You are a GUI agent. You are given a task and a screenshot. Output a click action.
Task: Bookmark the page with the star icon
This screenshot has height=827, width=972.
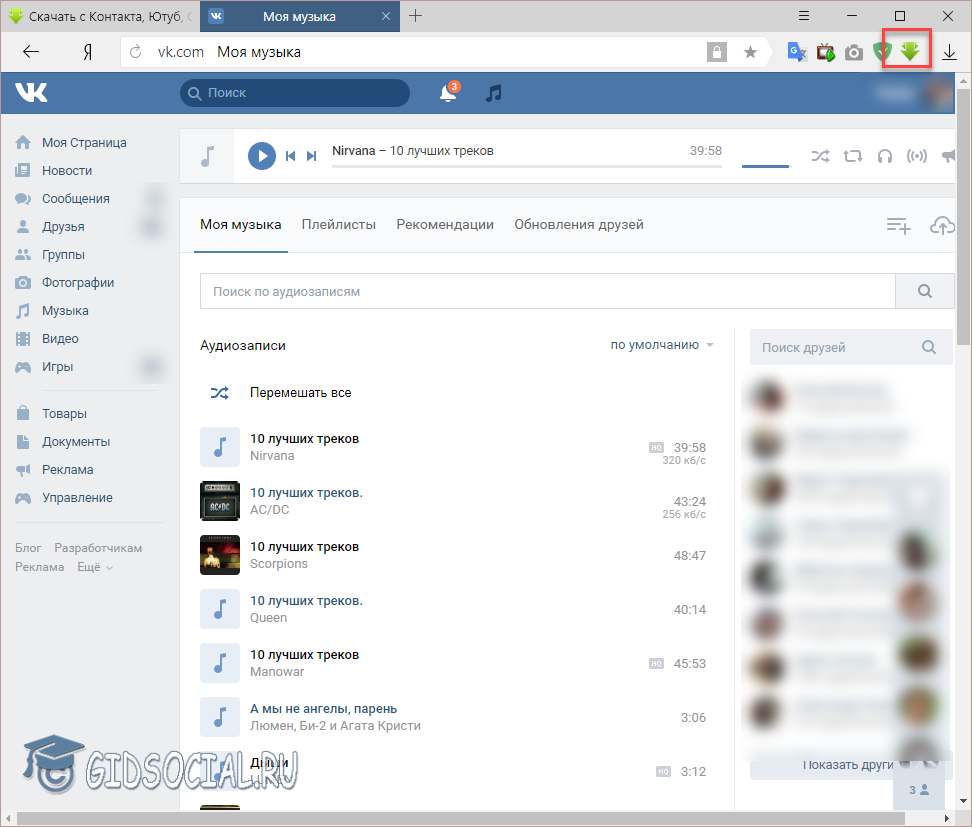click(750, 52)
